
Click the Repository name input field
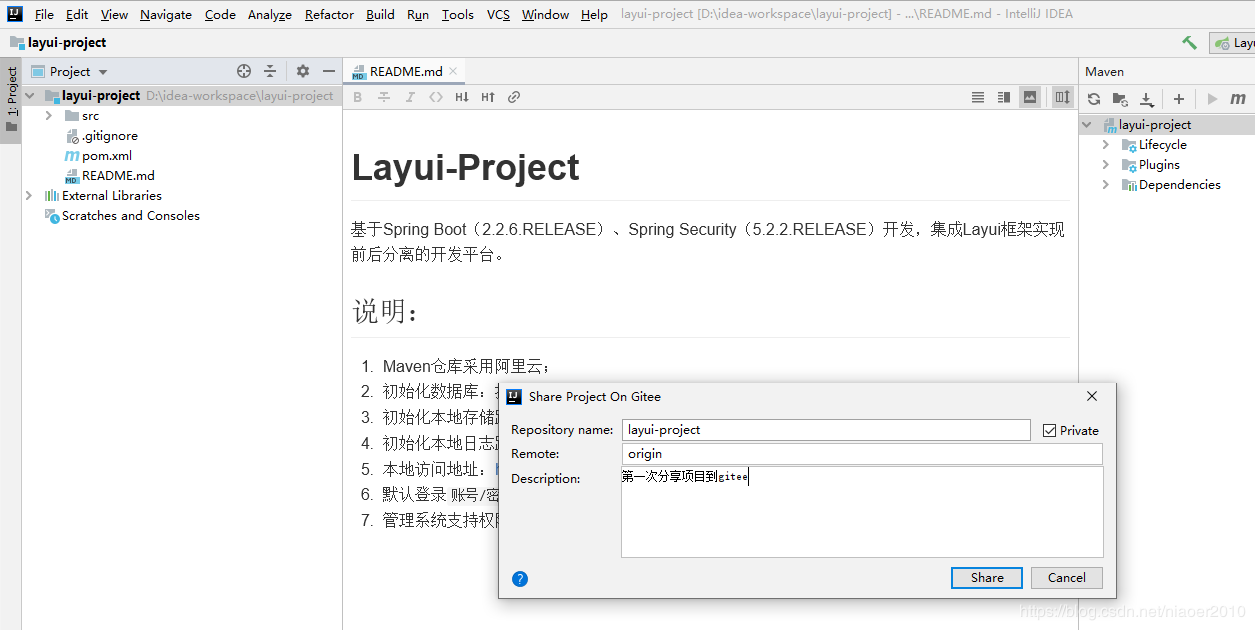point(826,430)
